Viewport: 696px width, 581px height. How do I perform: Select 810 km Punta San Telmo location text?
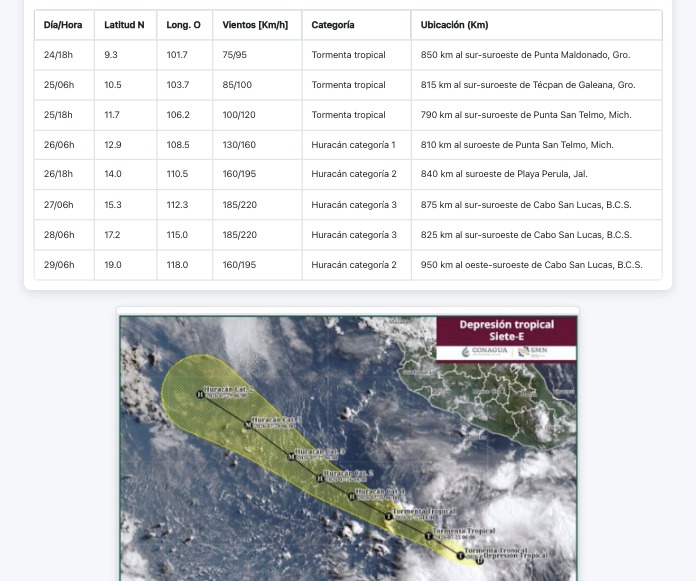coord(517,145)
